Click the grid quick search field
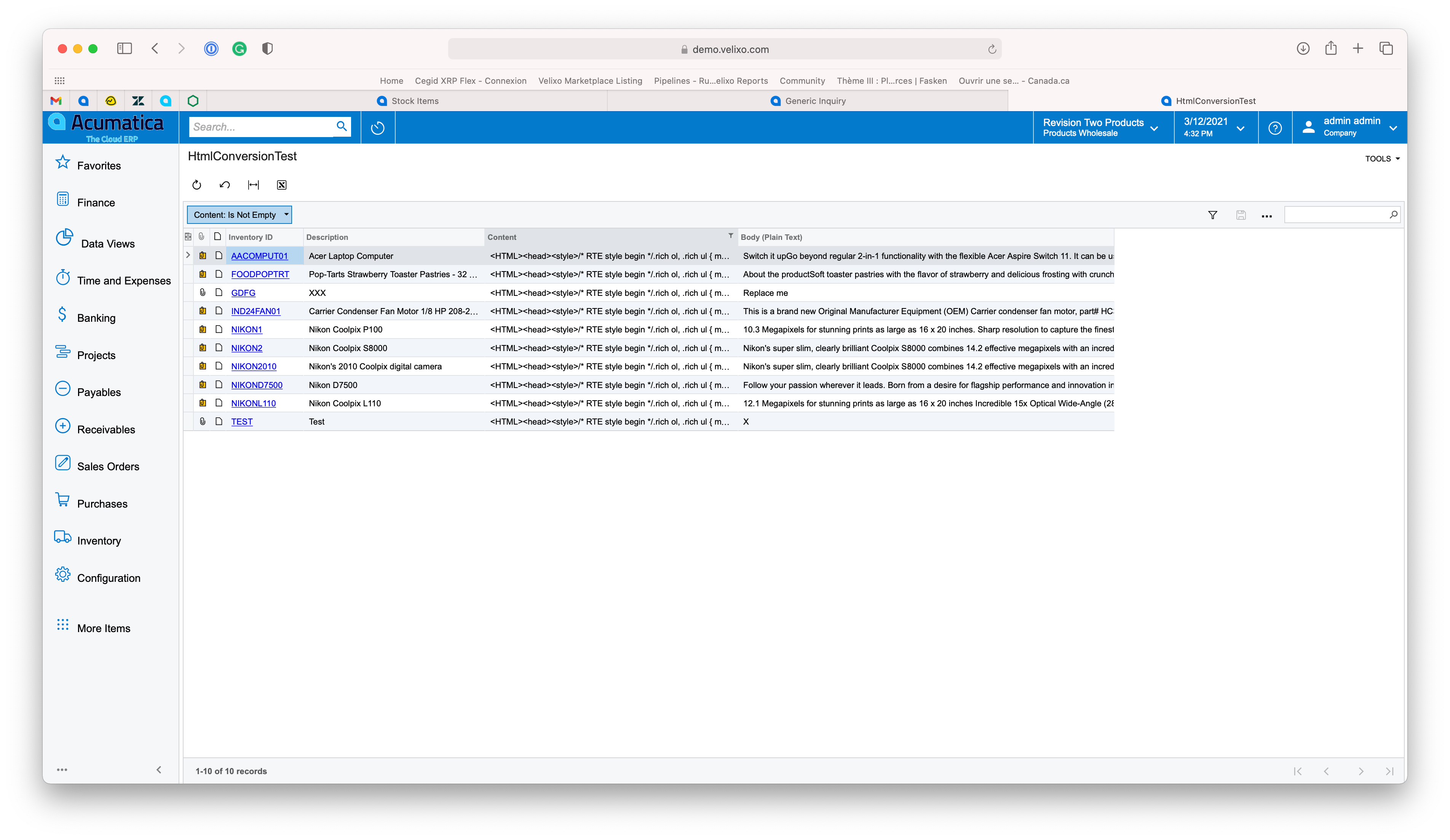Viewport: 1450px width, 840px height. pyautogui.click(x=1337, y=215)
